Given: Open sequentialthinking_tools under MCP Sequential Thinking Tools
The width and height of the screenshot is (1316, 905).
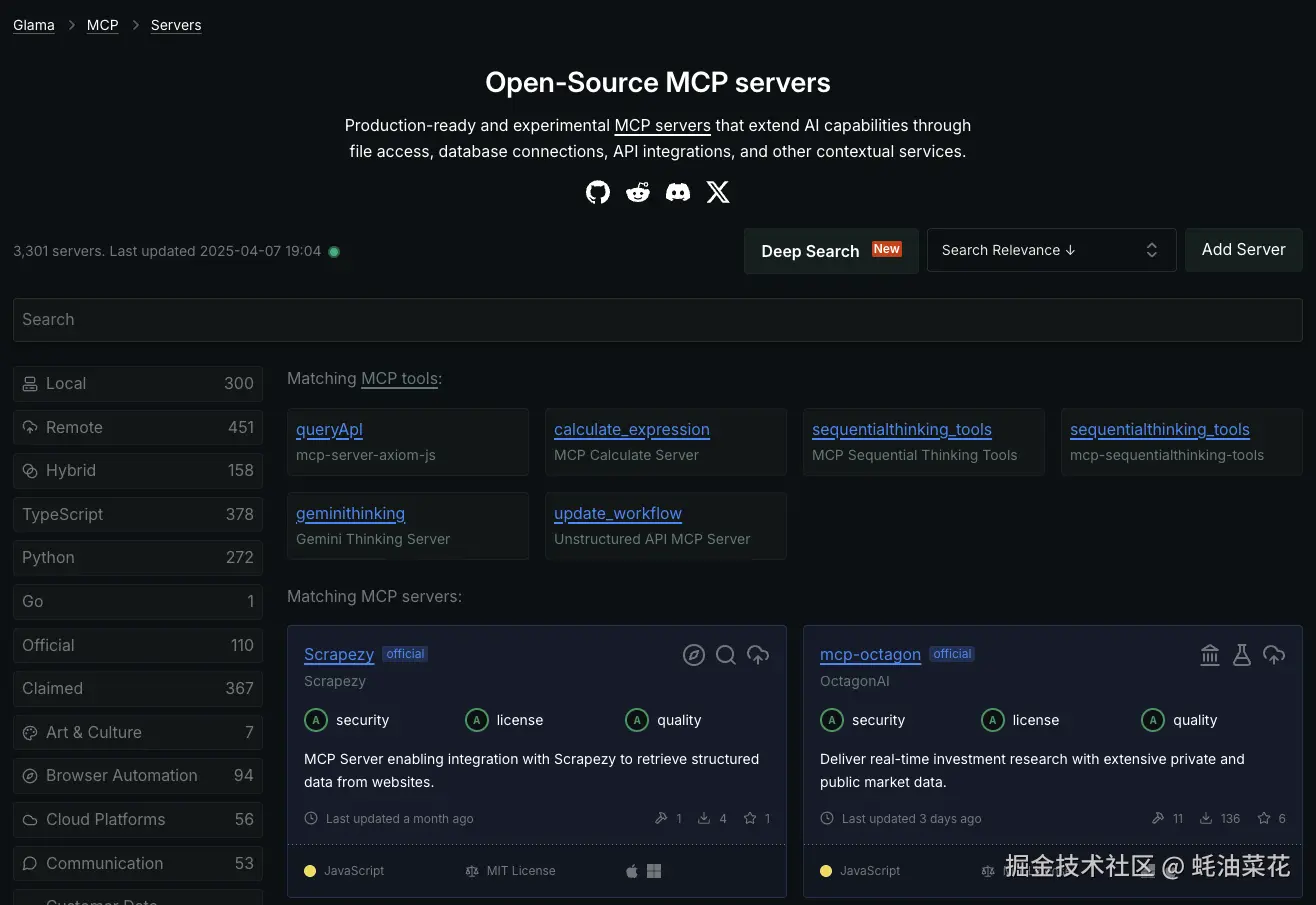Looking at the screenshot, I should coord(902,430).
